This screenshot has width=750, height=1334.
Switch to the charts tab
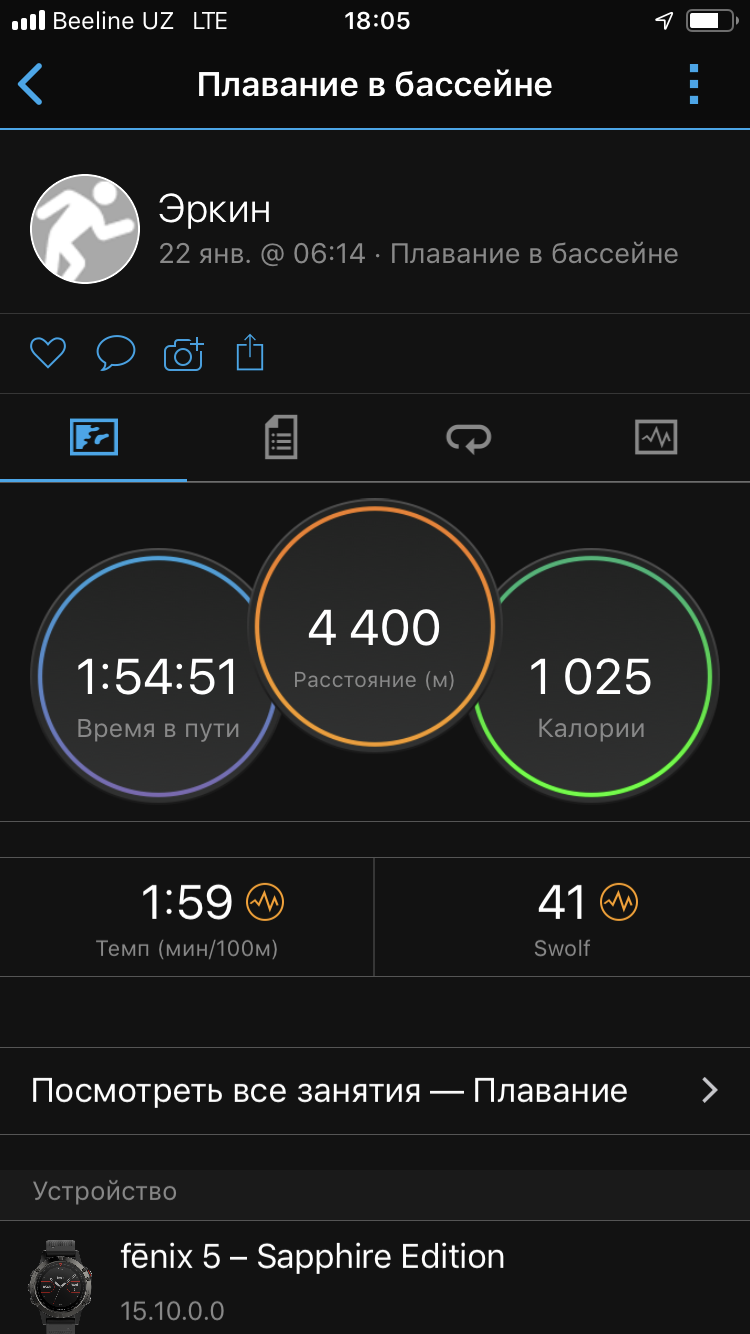tap(656, 437)
